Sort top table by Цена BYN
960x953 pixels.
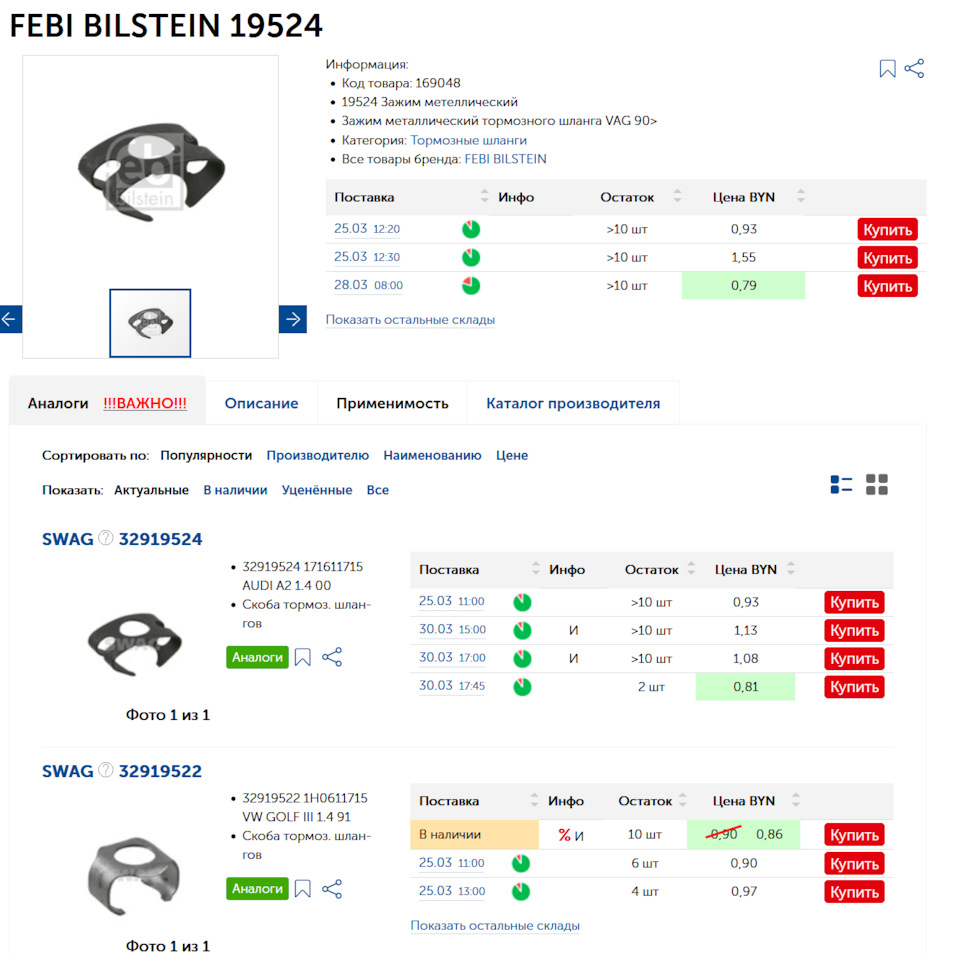[801, 197]
